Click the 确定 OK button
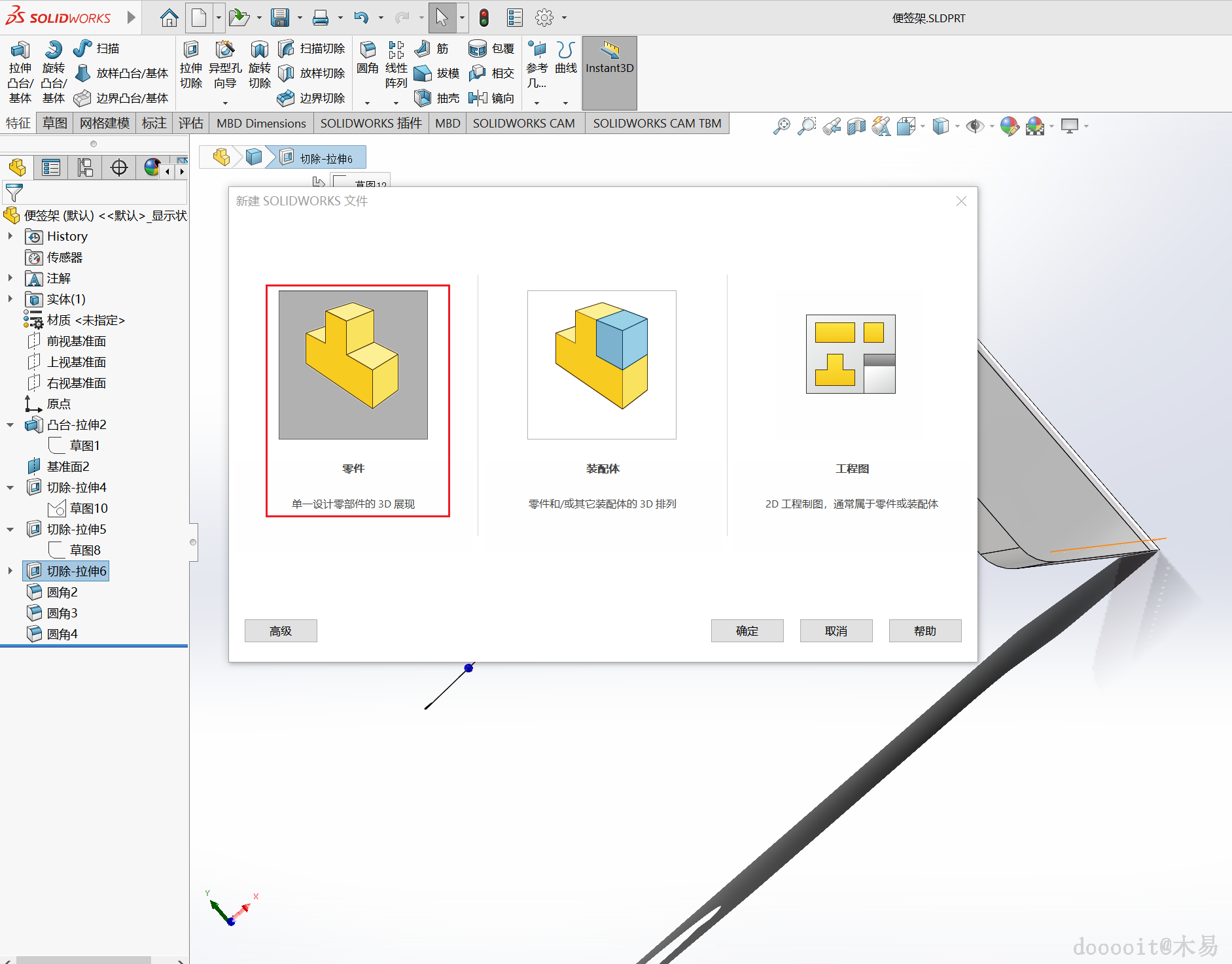1232x964 pixels. tap(747, 630)
